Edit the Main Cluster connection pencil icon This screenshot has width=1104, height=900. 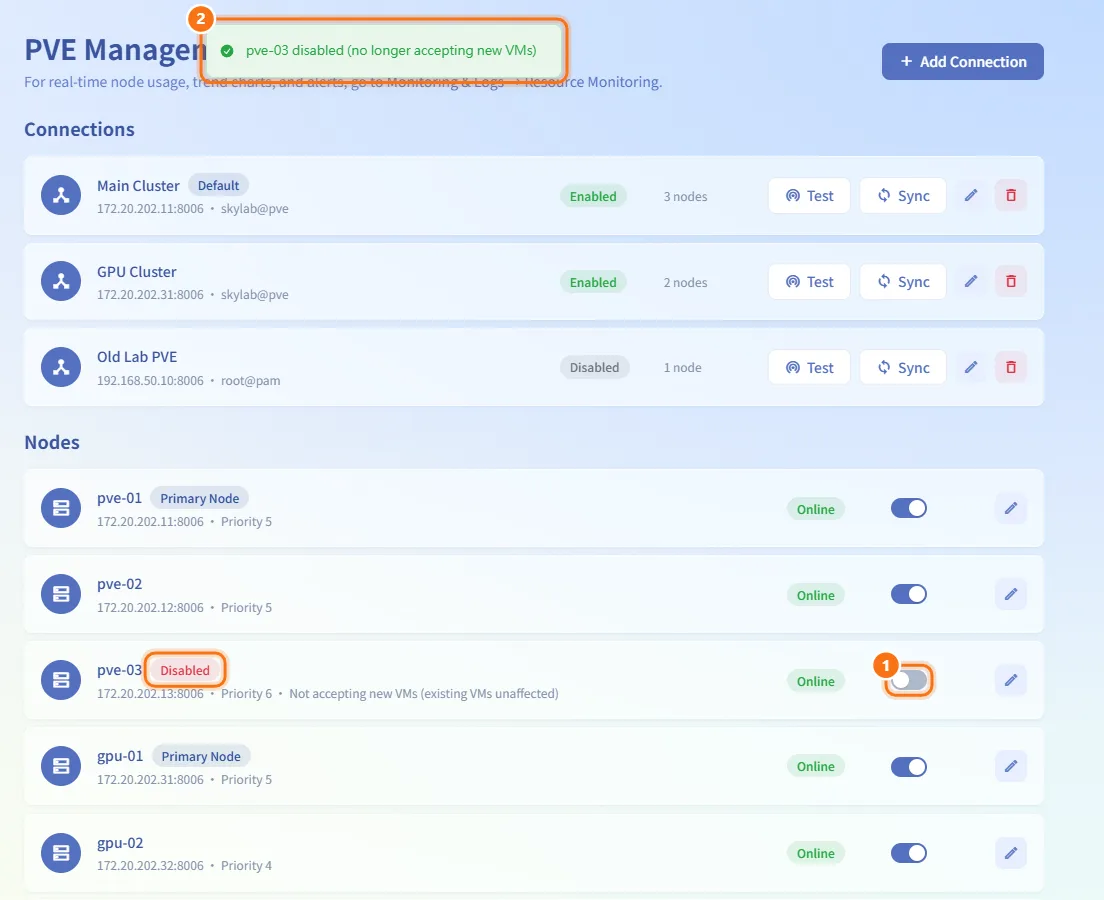click(971, 196)
